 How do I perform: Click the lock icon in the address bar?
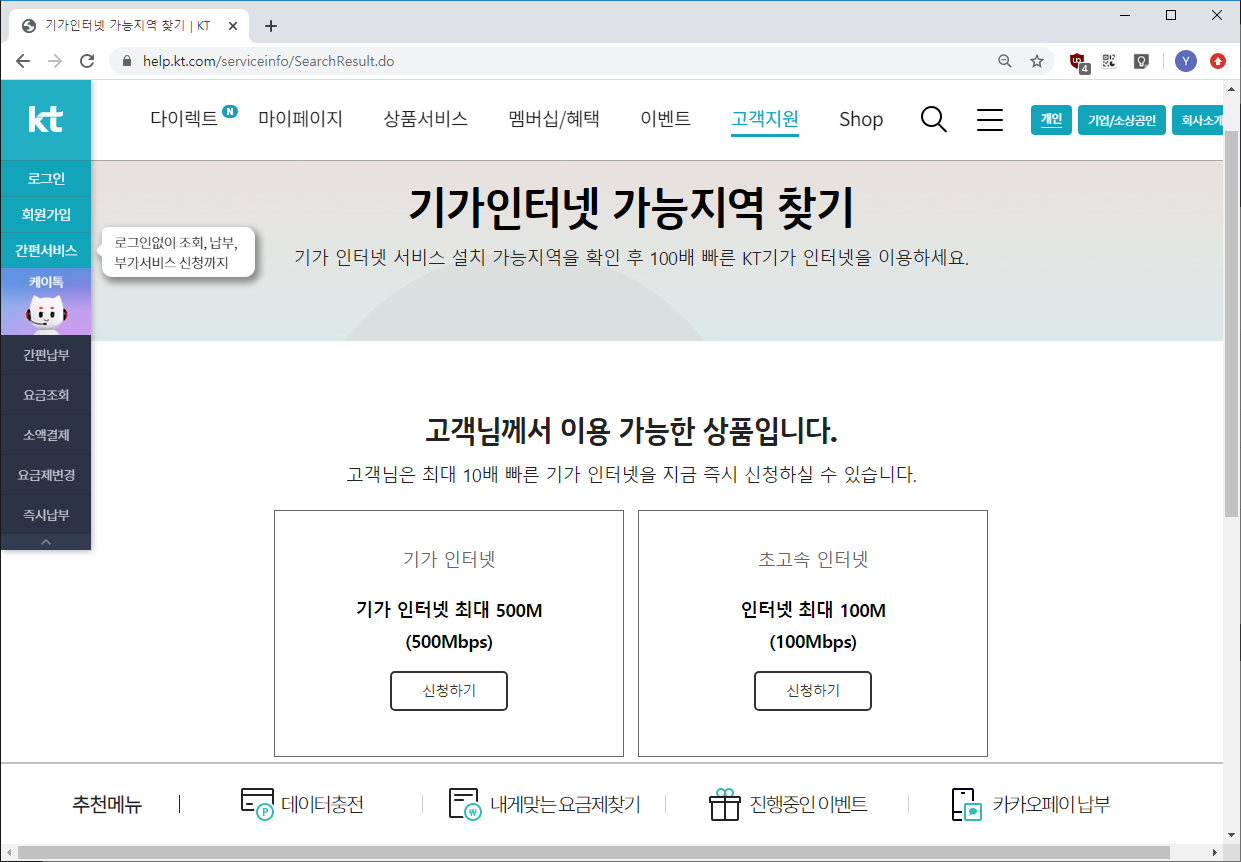point(126,61)
